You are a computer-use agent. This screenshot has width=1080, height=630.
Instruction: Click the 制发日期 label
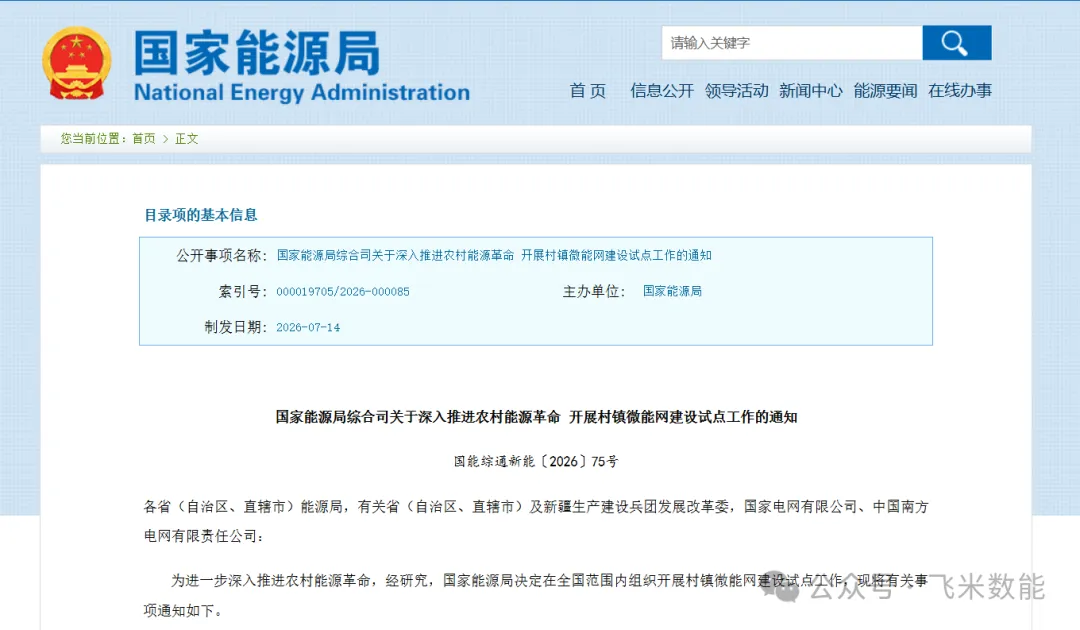click(236, 327)
